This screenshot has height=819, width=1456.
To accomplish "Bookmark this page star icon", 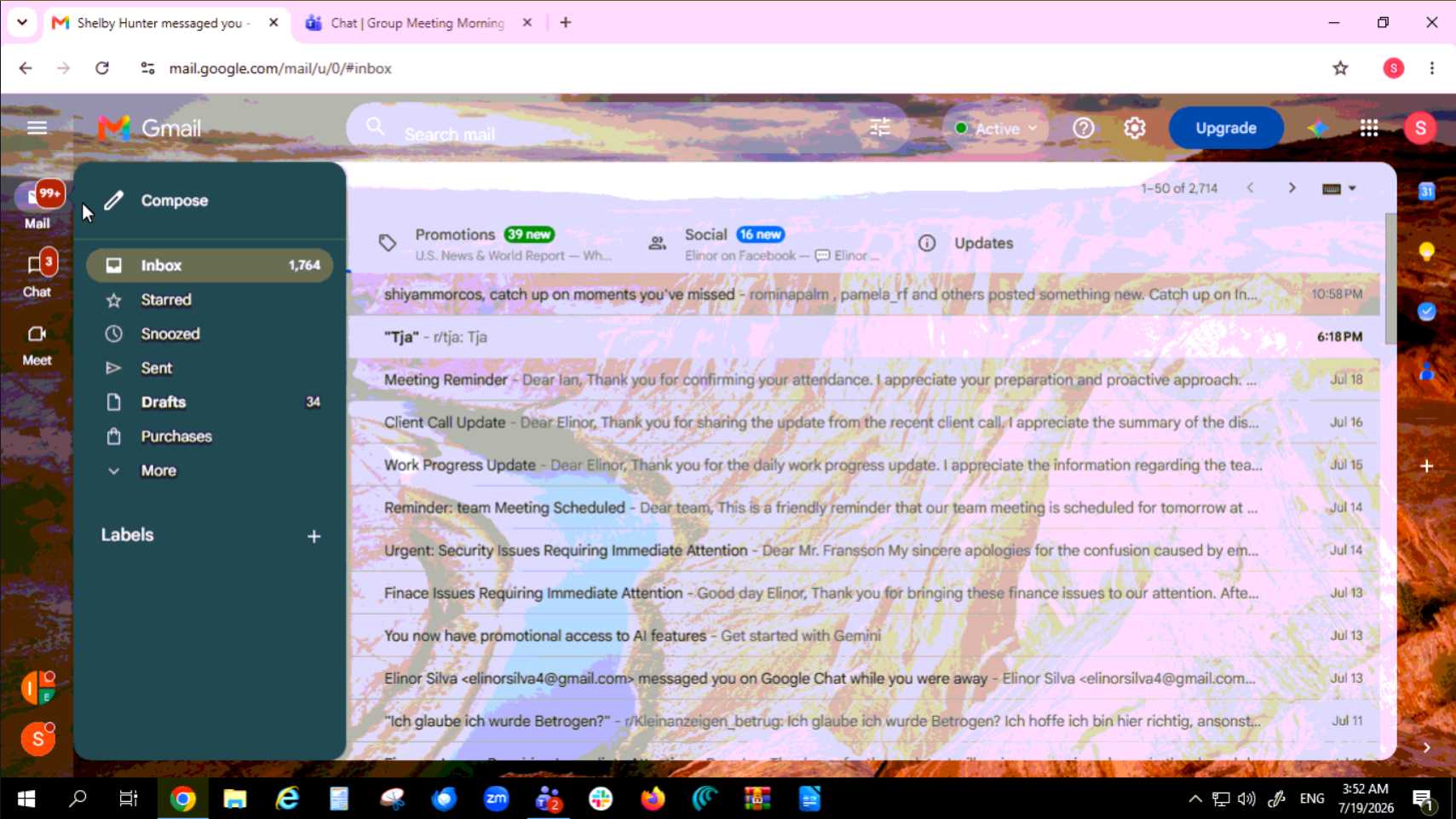I will pyautogui.click(x=1340, y=68).
